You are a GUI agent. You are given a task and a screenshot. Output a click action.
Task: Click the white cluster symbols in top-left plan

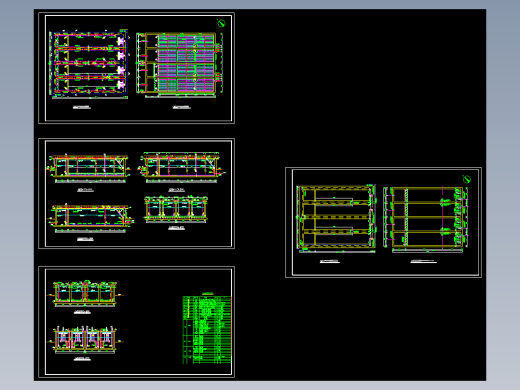[x=121, y=63]
